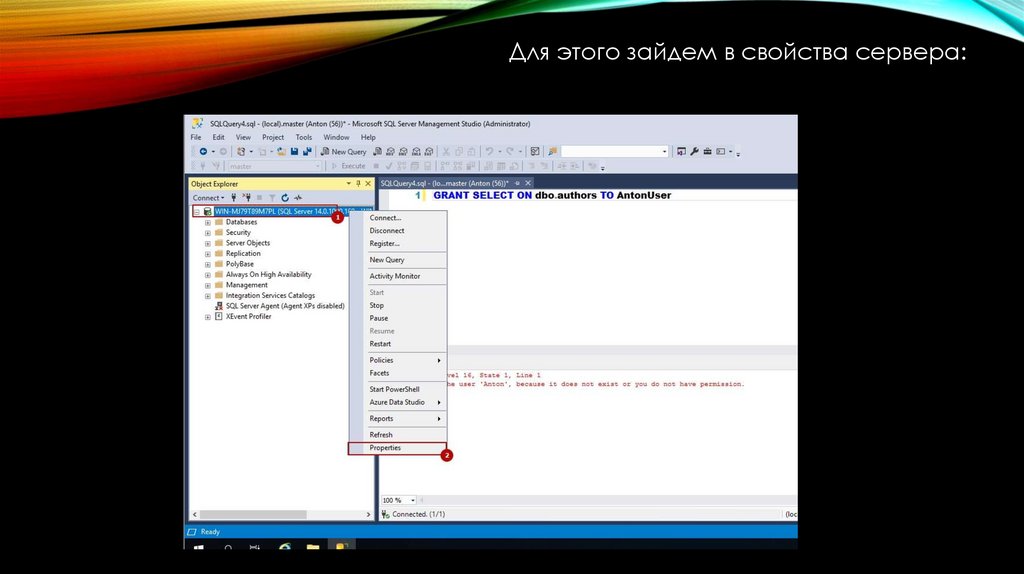Screen dimensions: 1024x574
Task: Expand the Replication node
Action: [208, 254]
